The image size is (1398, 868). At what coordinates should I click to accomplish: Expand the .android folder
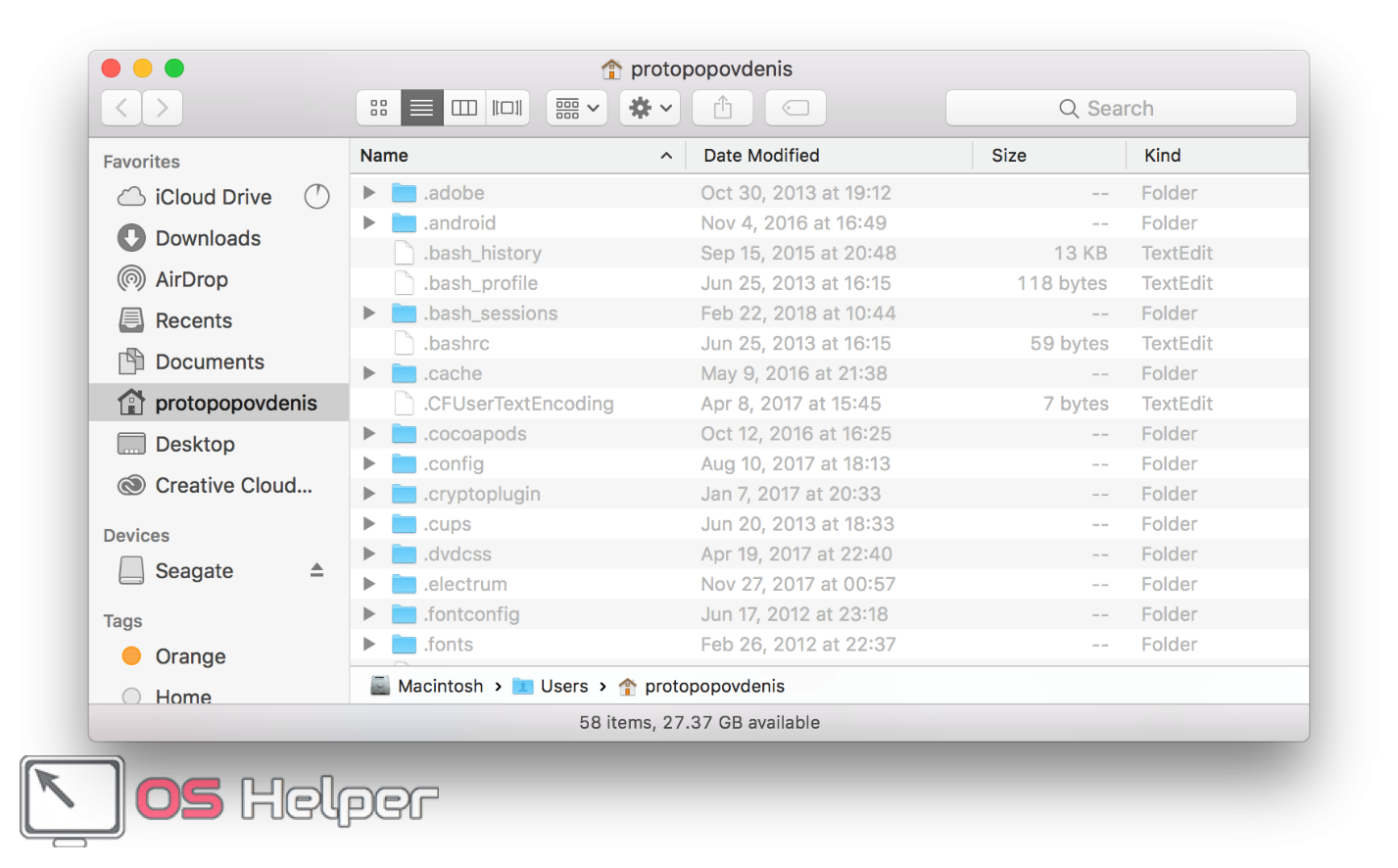pos(369,222)
